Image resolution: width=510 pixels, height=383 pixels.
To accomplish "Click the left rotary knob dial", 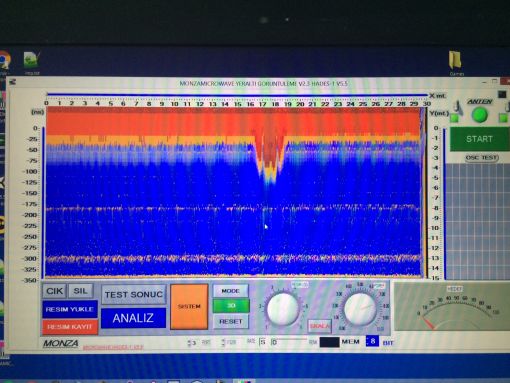I will click(x=283, y=309).
